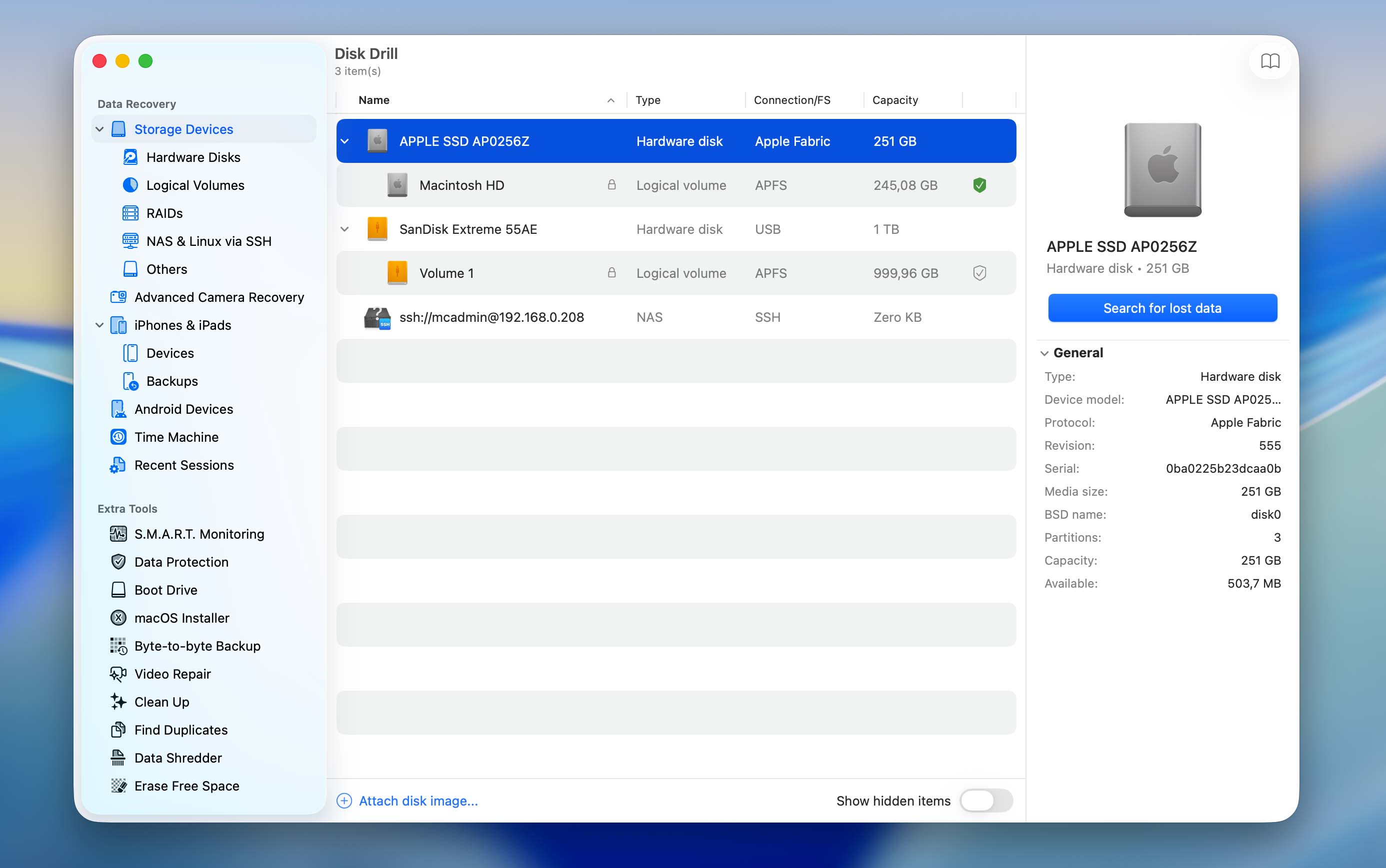Click lock icon on Macintosh HD row
Viewport: 1386px width, 868px height.
point(611,185)
